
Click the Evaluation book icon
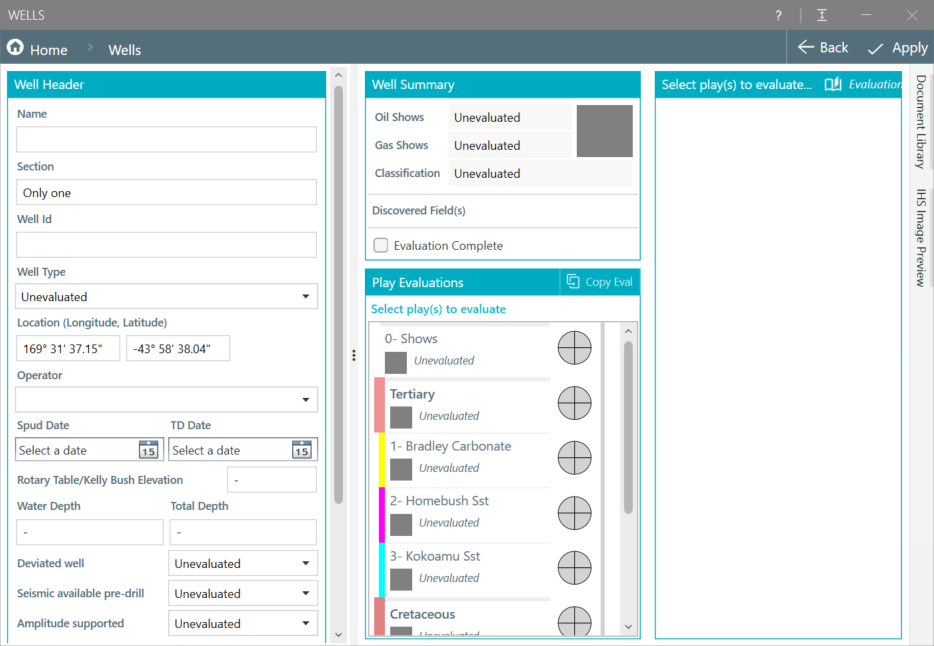833,85
